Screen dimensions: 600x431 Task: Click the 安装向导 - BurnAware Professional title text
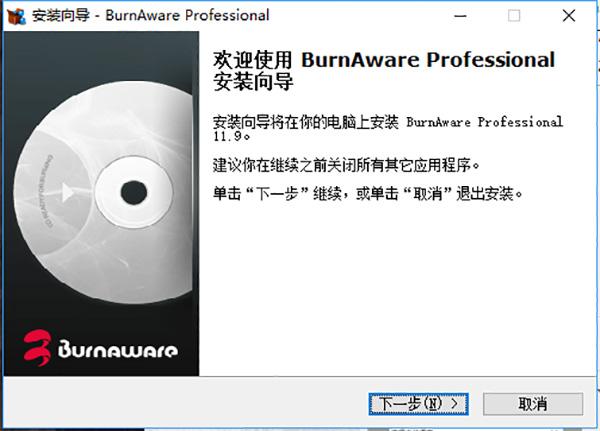(x=151, y=16)
